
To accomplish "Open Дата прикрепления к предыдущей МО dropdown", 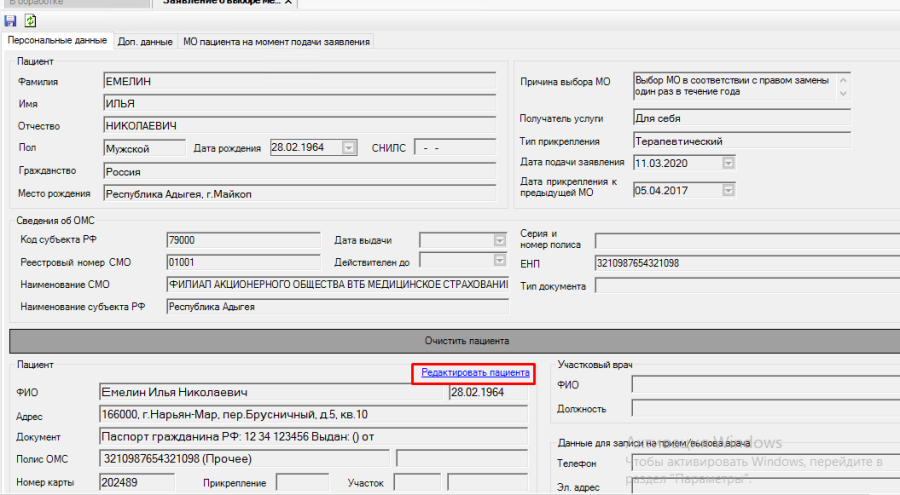I will pos(728,190).
